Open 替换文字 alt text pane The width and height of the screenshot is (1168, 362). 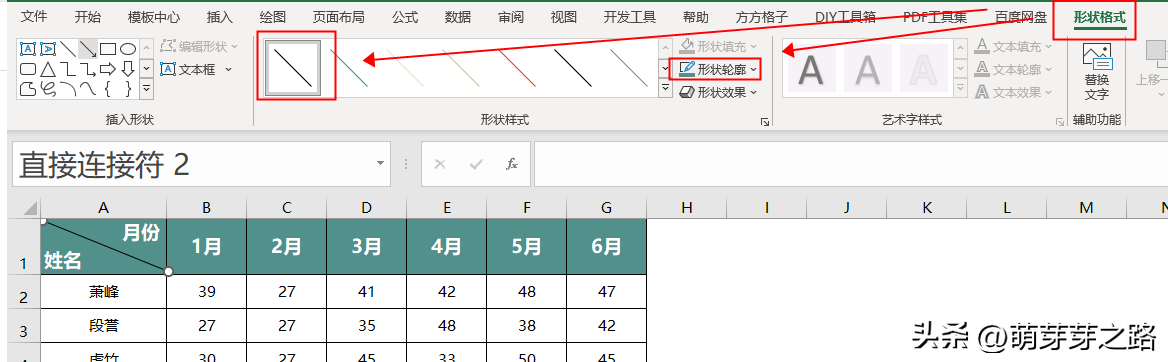pos(1096,72)
